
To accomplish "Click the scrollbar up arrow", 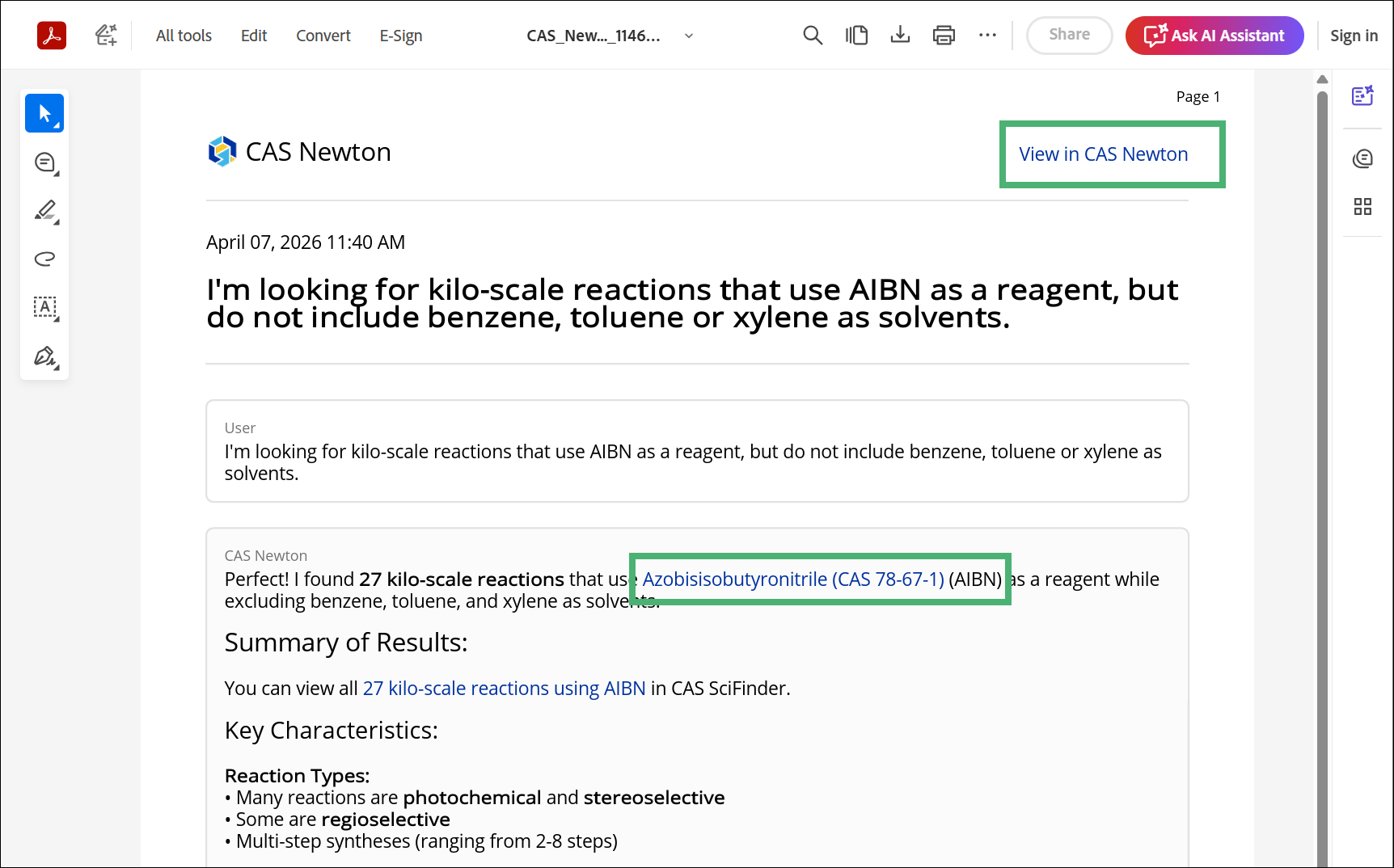I will 1322,79.
